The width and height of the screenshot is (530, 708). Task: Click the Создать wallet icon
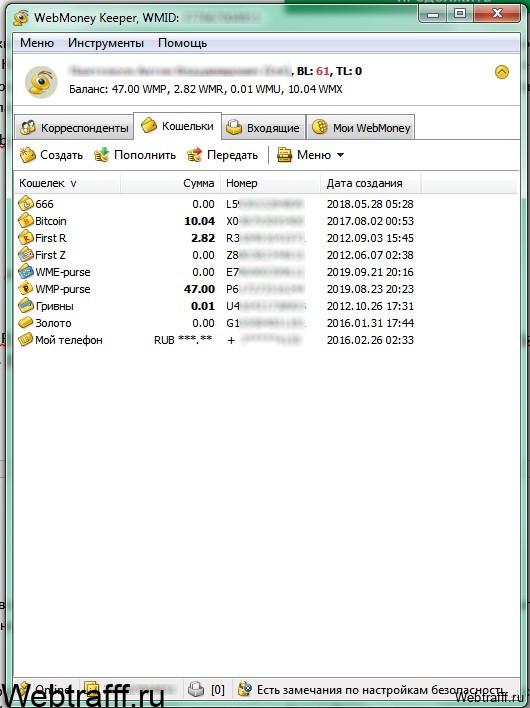(27, 155)
